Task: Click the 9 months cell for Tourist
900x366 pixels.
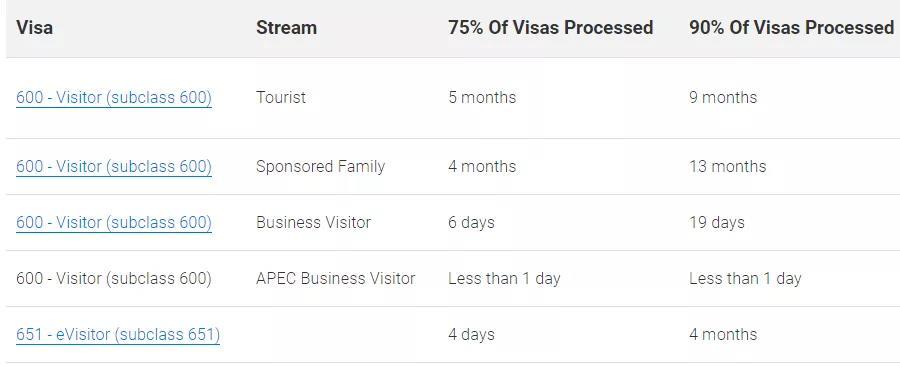Action: tap(723, 98)
